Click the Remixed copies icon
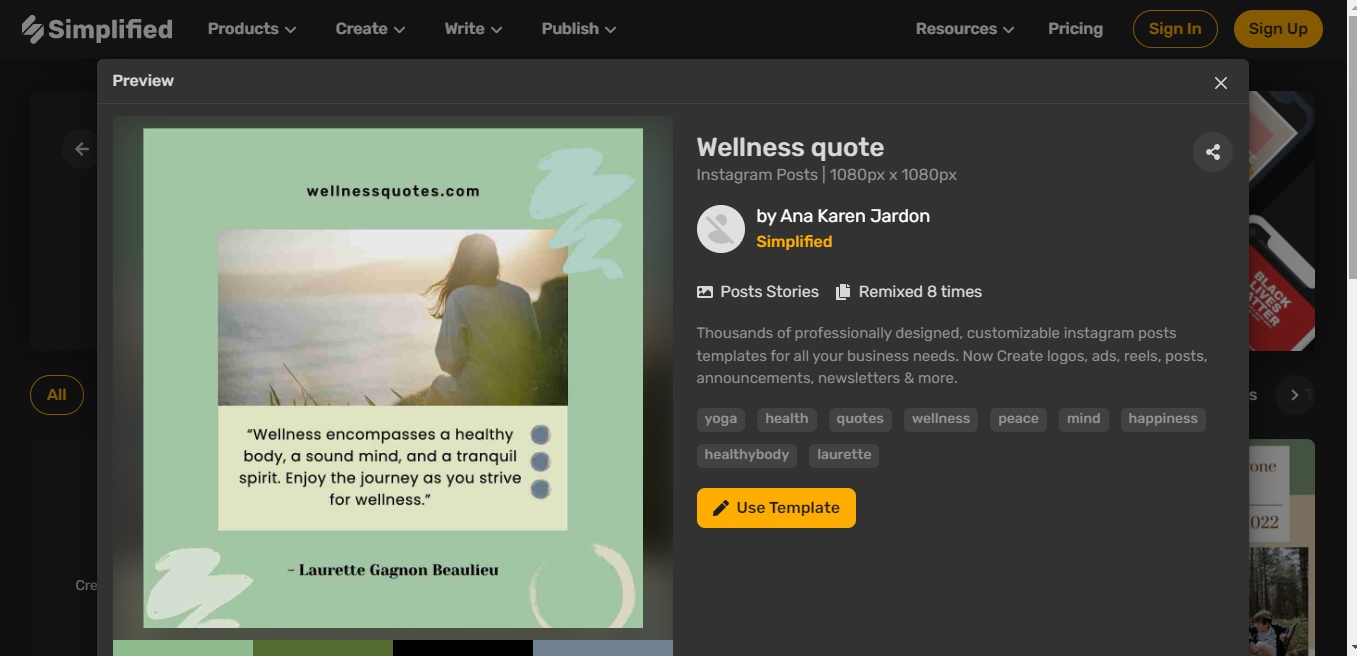This screenshot has width=1357, height=656. 843,292
